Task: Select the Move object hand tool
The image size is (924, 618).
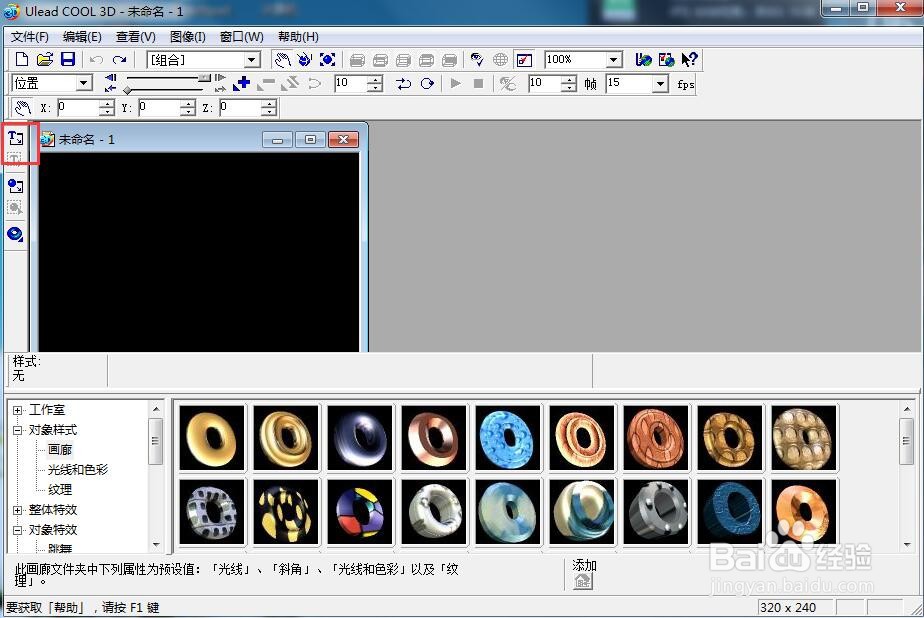Action: [x=283, y=60]
